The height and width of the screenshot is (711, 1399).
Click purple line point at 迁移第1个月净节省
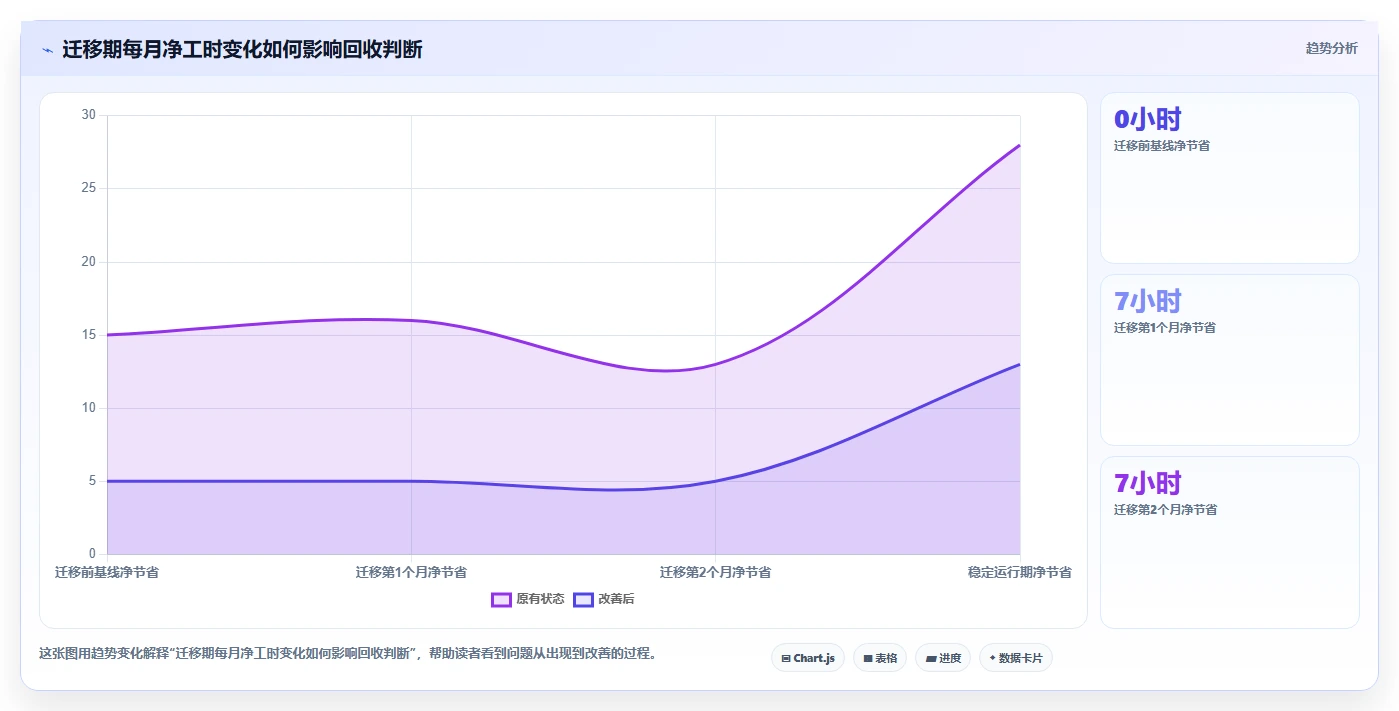(411, 320)
